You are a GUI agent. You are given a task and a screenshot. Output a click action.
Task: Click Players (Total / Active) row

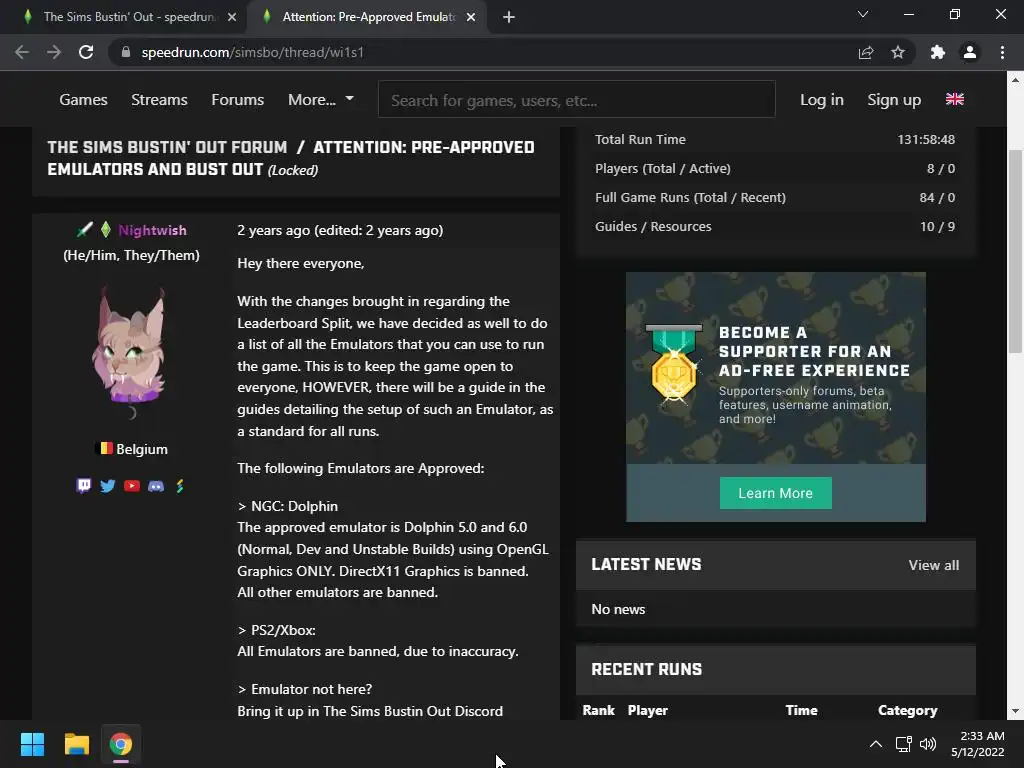tap(775, 168)
